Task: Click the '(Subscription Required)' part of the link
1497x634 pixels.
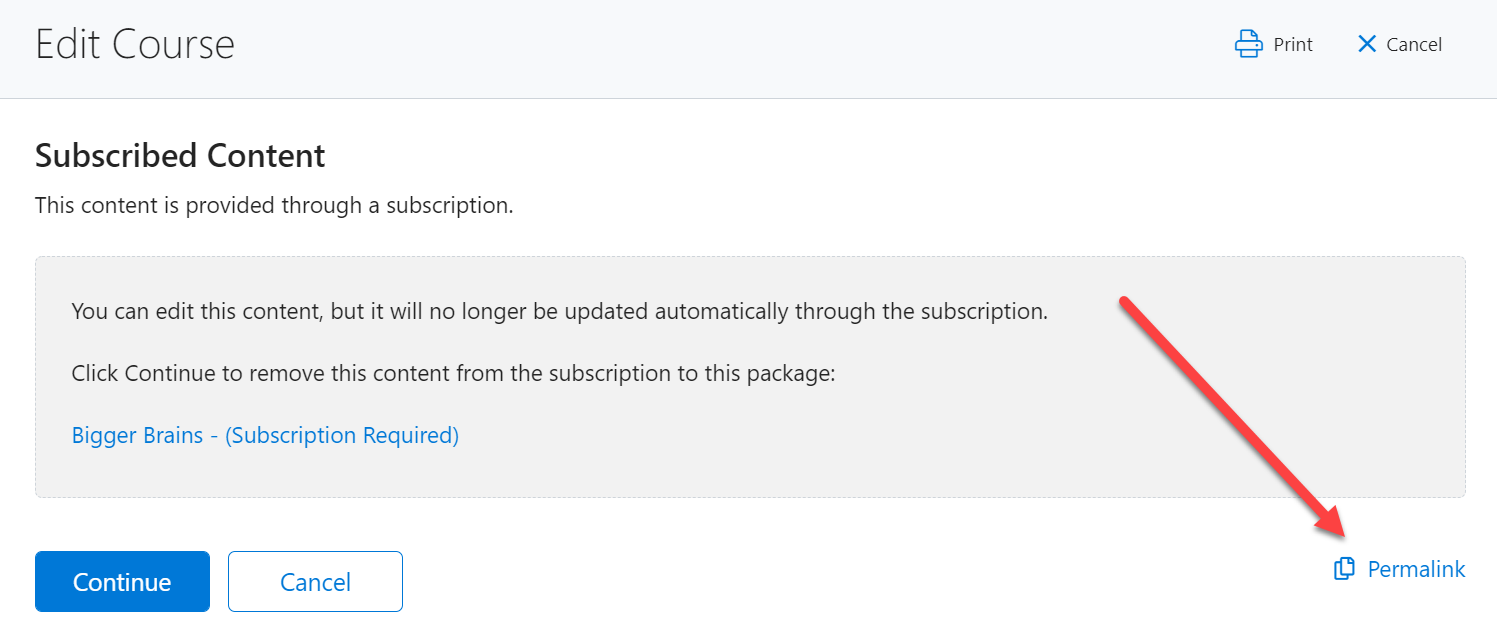Action: 342,436
